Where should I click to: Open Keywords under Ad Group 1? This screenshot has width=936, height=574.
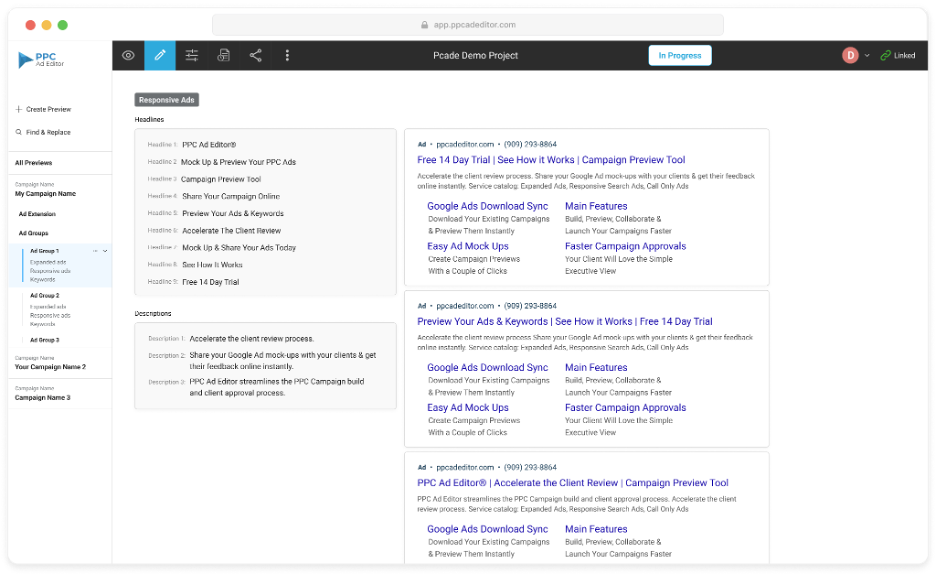(42, 279)
